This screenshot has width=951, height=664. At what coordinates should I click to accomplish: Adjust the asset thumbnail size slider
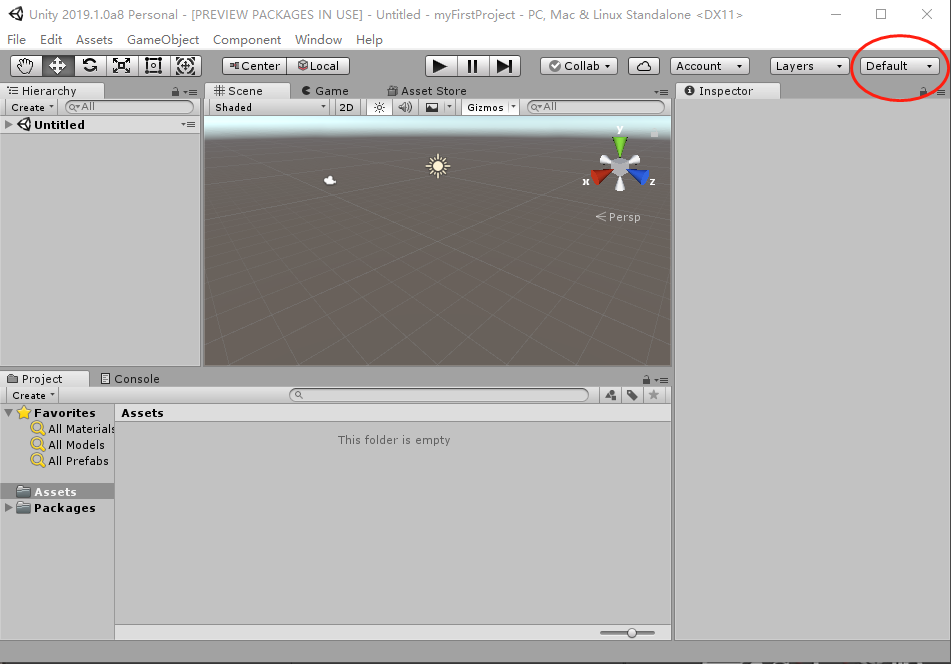(x=630, y=632)
